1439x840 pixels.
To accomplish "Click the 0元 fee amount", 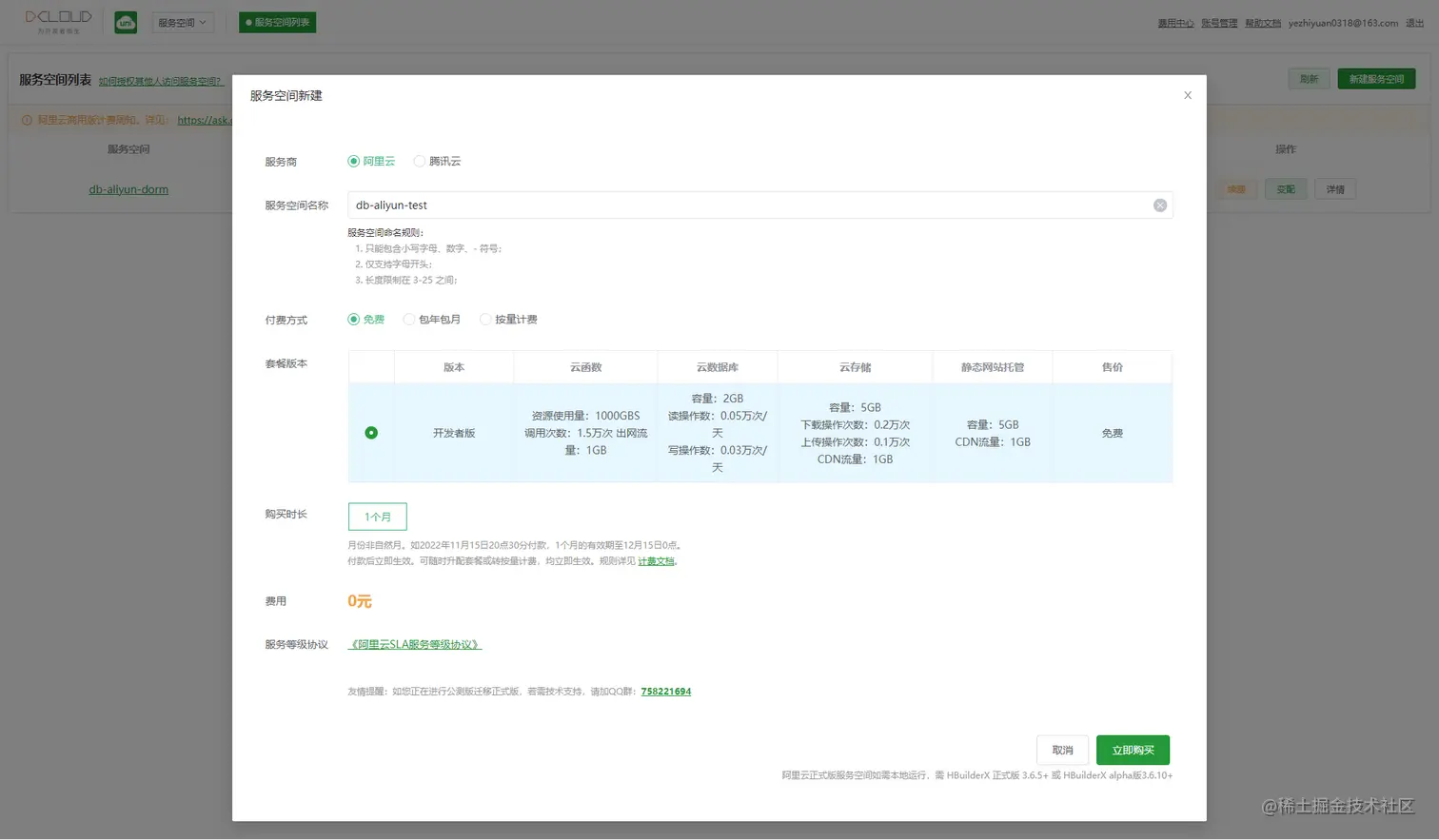I will pos(360,601).
